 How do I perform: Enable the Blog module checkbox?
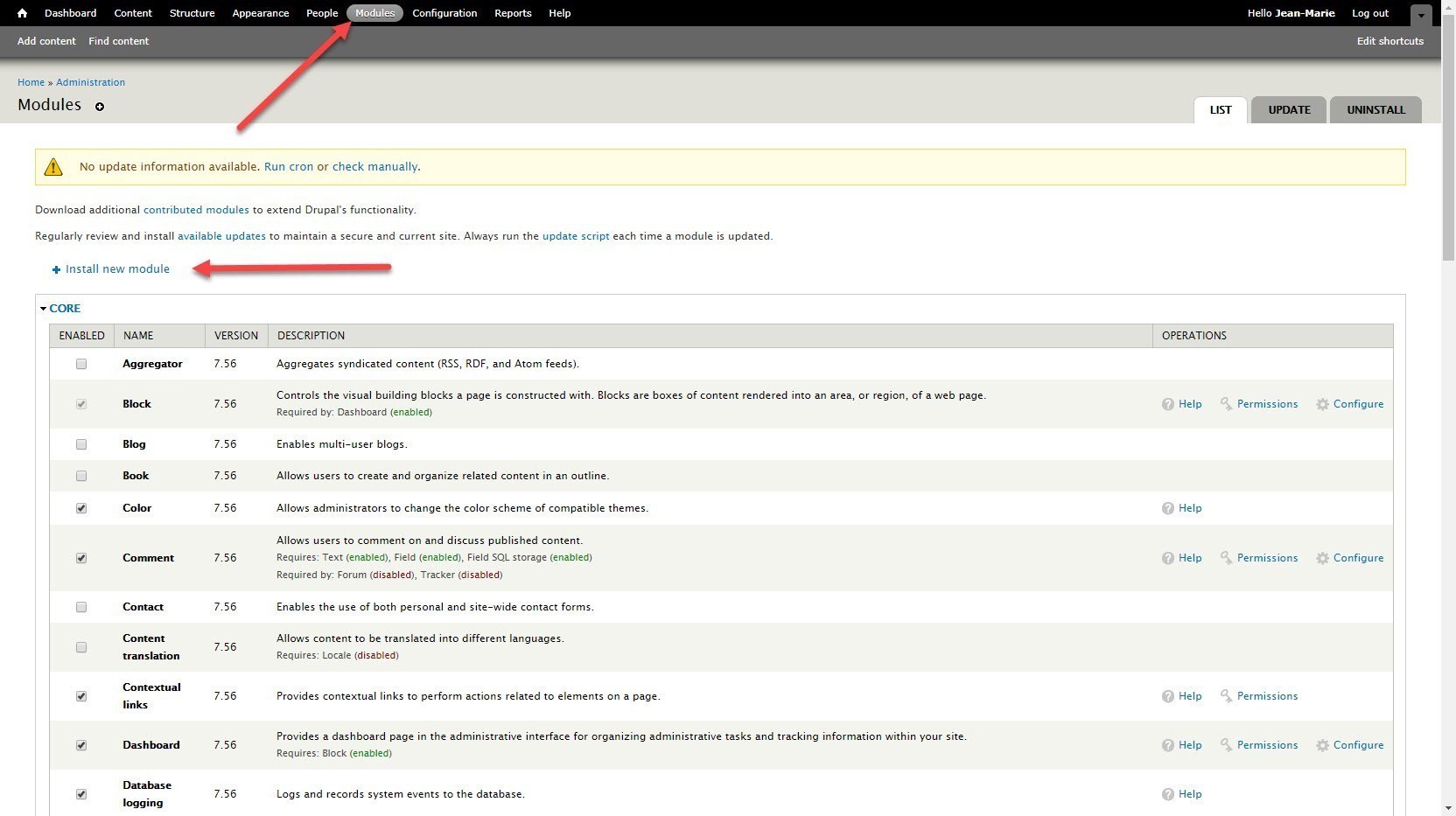pos(80,444)
